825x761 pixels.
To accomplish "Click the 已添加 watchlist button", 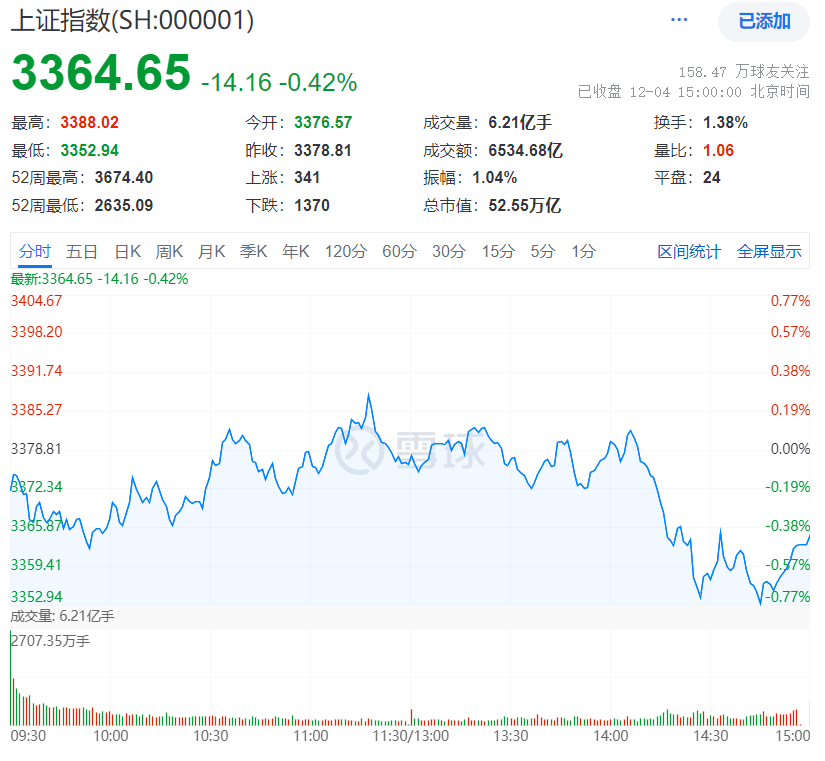I will click(x=763, y=21).
